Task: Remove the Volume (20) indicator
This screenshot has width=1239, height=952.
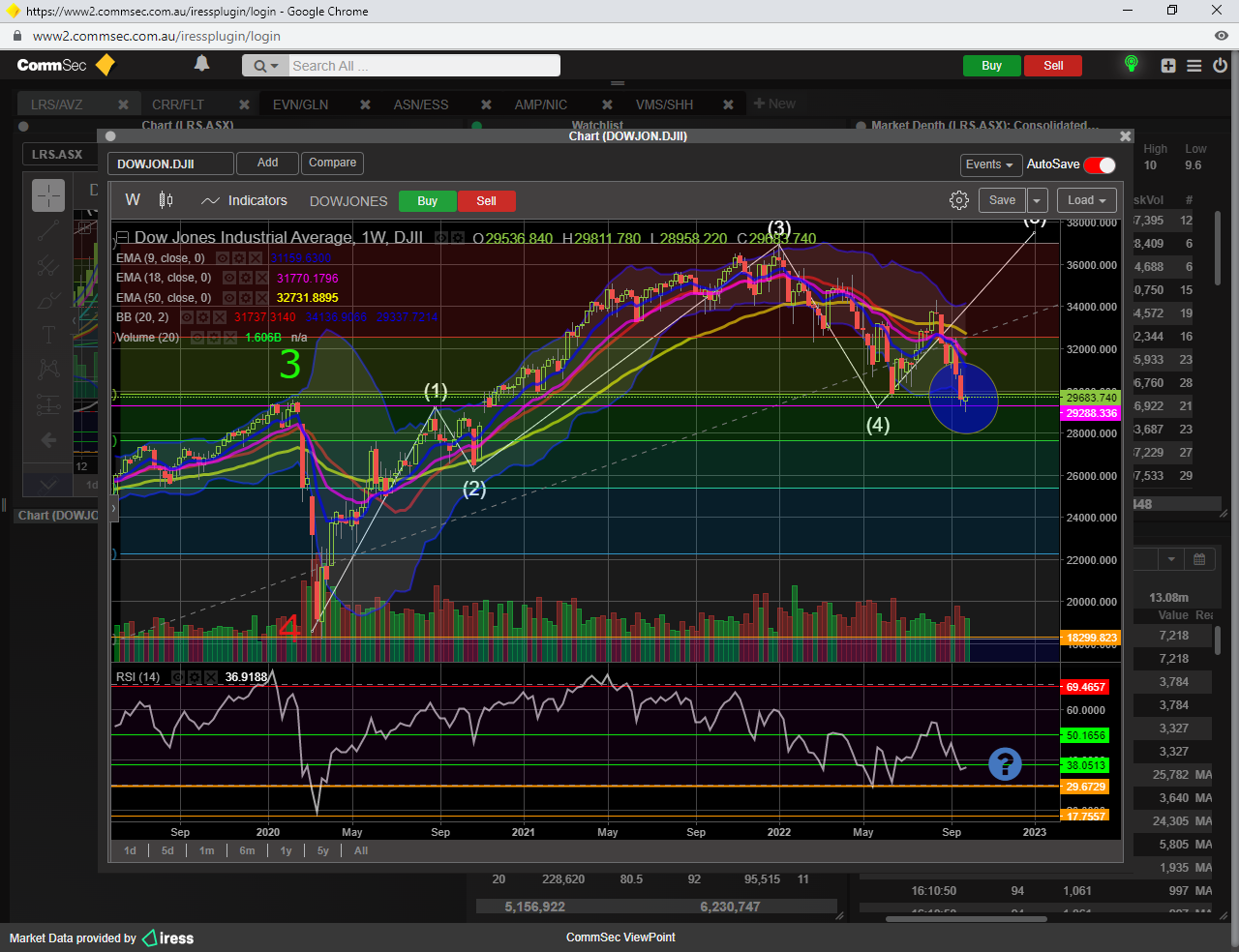Action: [229, 338]
